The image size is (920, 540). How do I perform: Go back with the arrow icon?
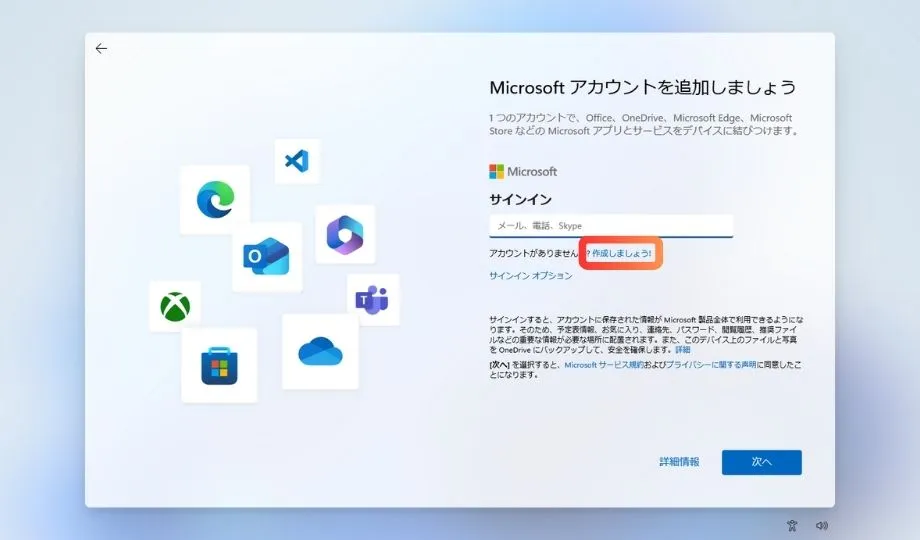(101, 48)
